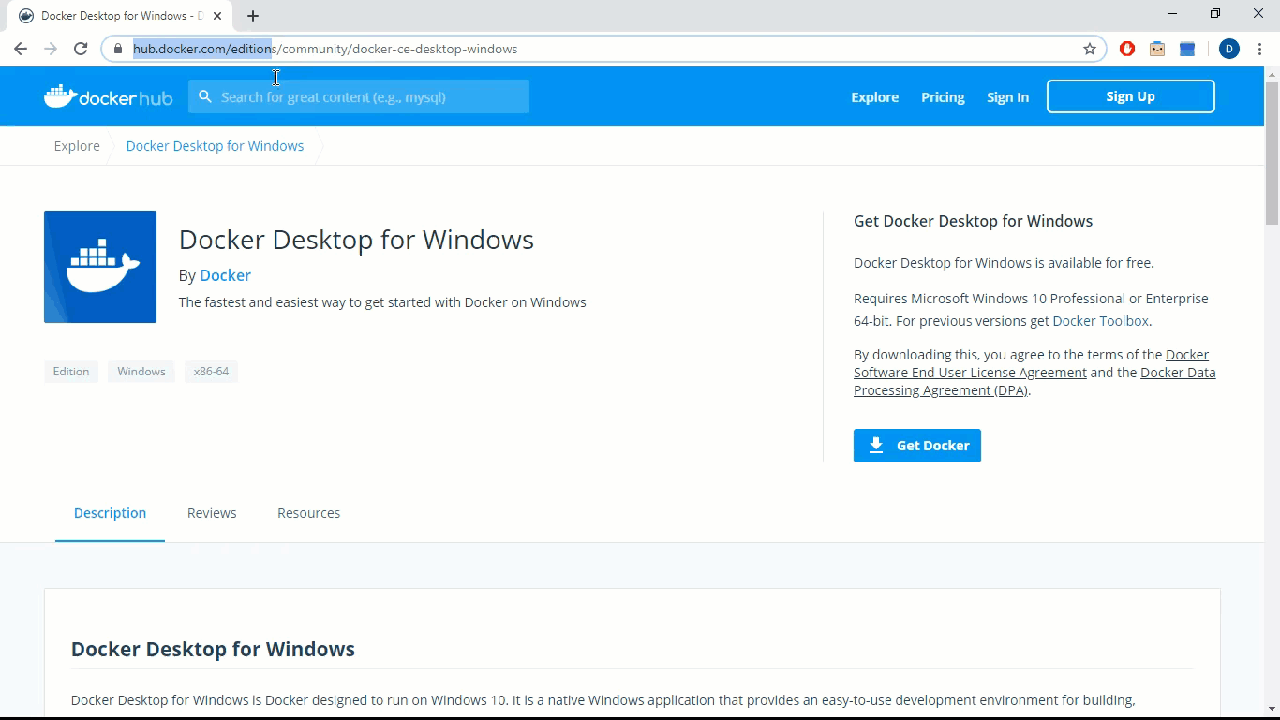The height and width of the screenshot is (720, 1280).
Task: Open Explore in the header navigation
Action: (875, 97)
